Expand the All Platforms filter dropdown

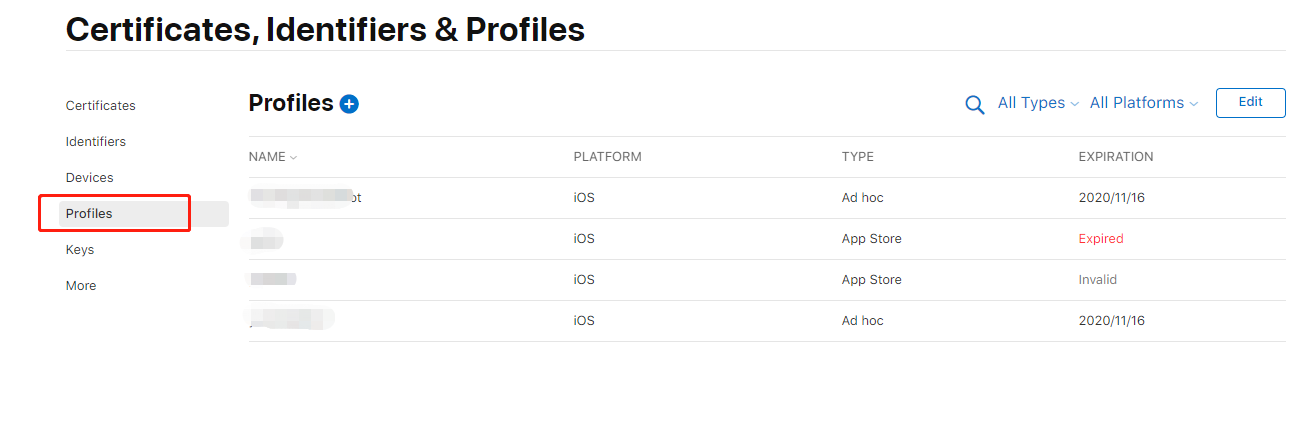pyautogui.click(x=1144, y=103)
